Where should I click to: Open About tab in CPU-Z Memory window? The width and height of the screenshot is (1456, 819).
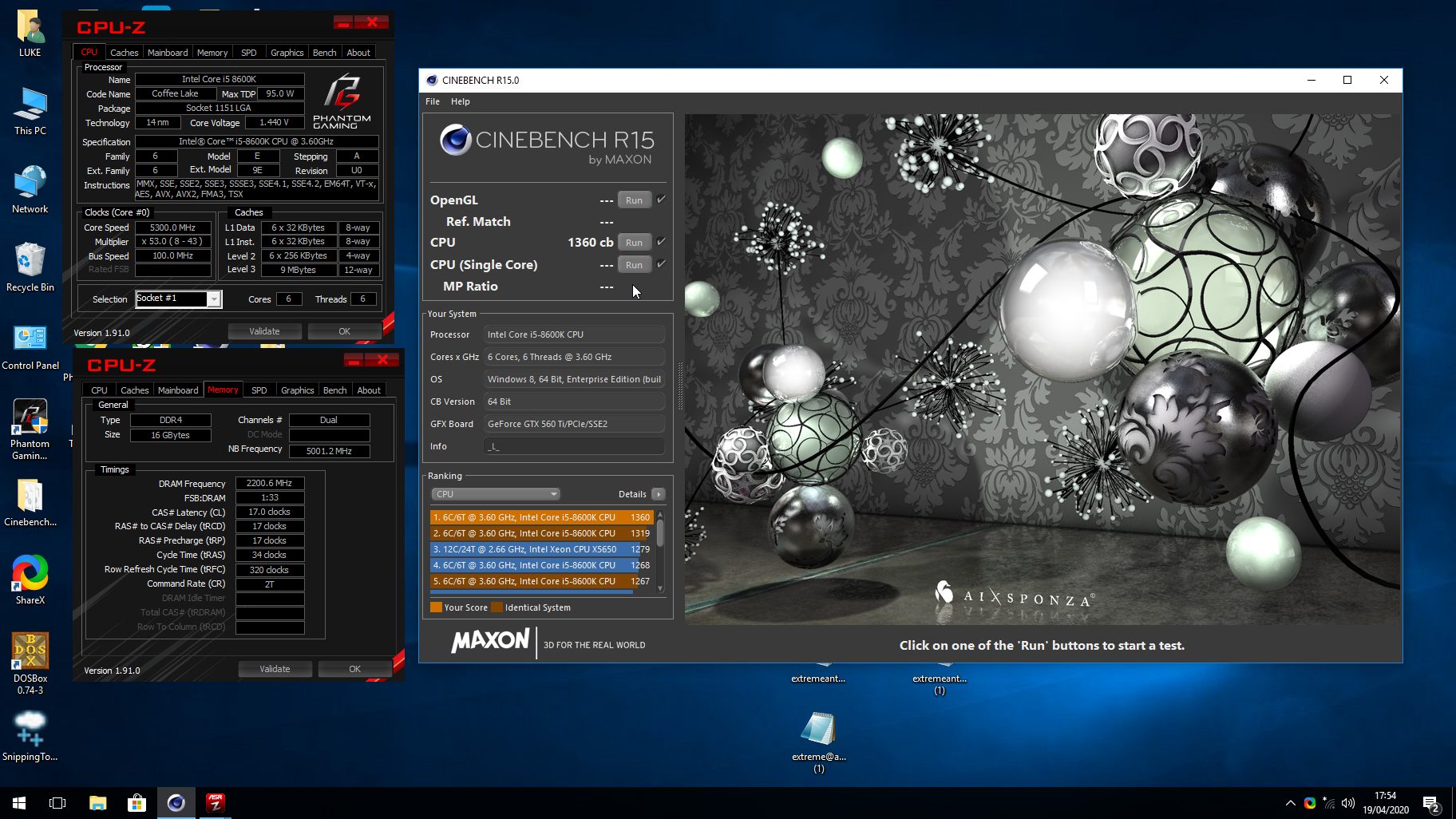(x=369, y=390)
